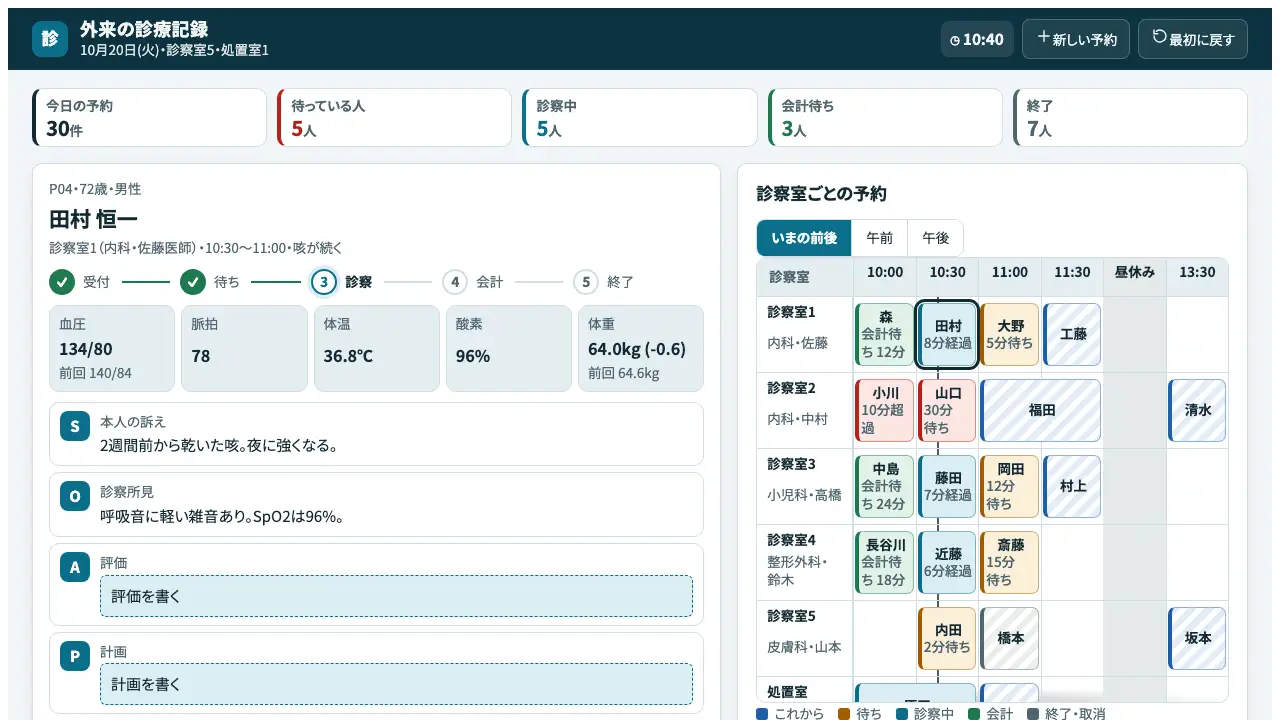The image size is (1280, 720).
Task: Click the 評価を書く input field
Action: (x=396, y=596)
